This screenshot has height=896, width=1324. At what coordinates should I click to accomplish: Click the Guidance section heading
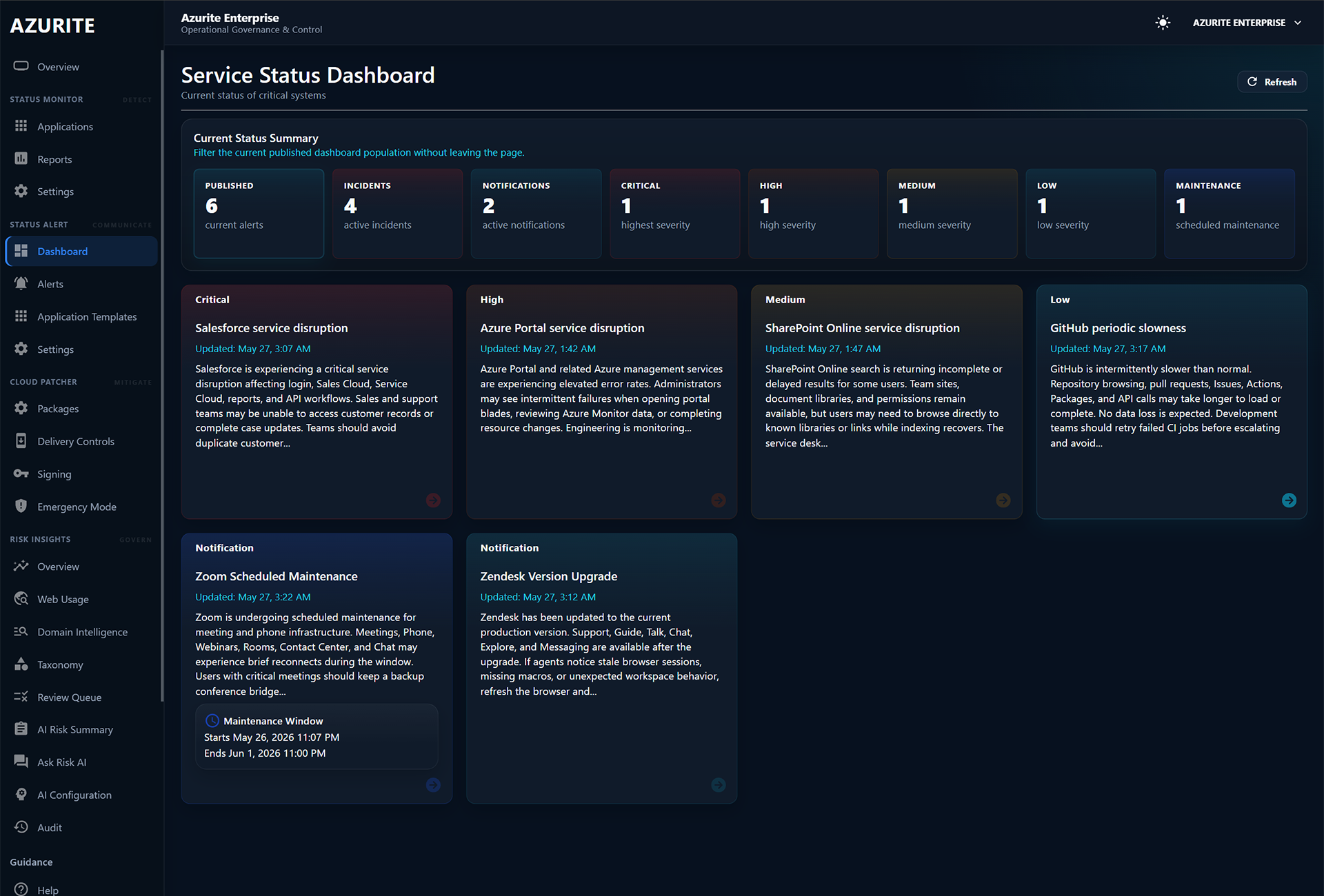click(x=31, y=862)
